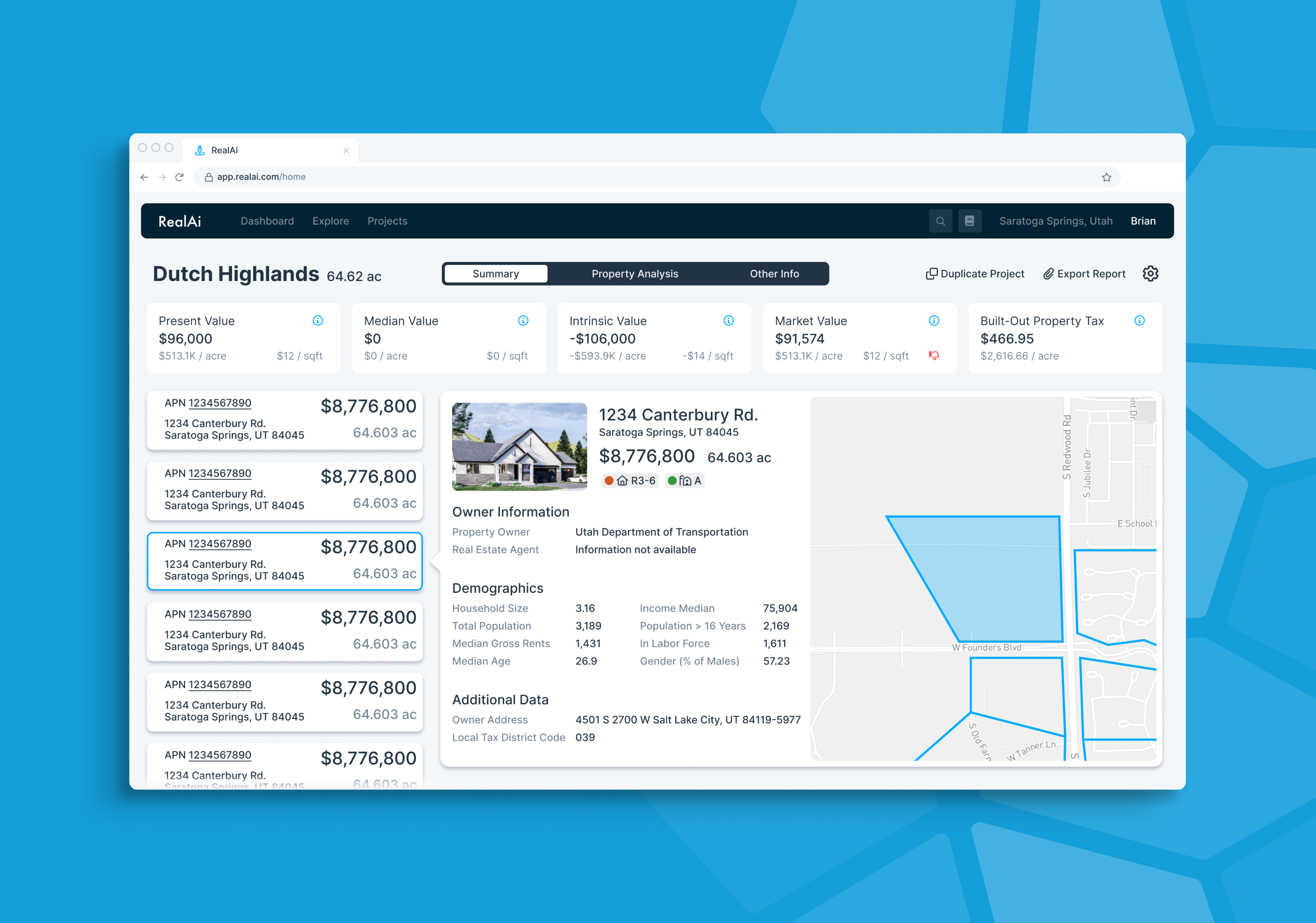This screenshot has height=923, width=1316.
Task: Click 'Information not available' agent text
Action: tap(635, 550)
